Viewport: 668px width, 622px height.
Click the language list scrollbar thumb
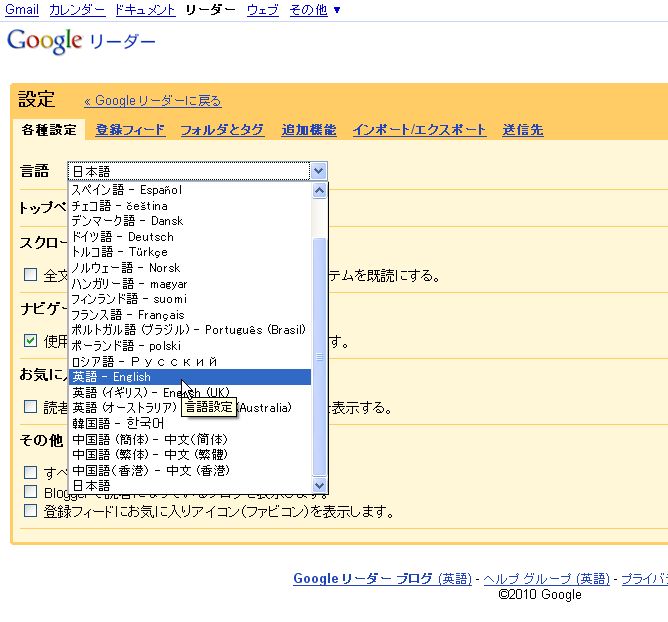point(320,357)
